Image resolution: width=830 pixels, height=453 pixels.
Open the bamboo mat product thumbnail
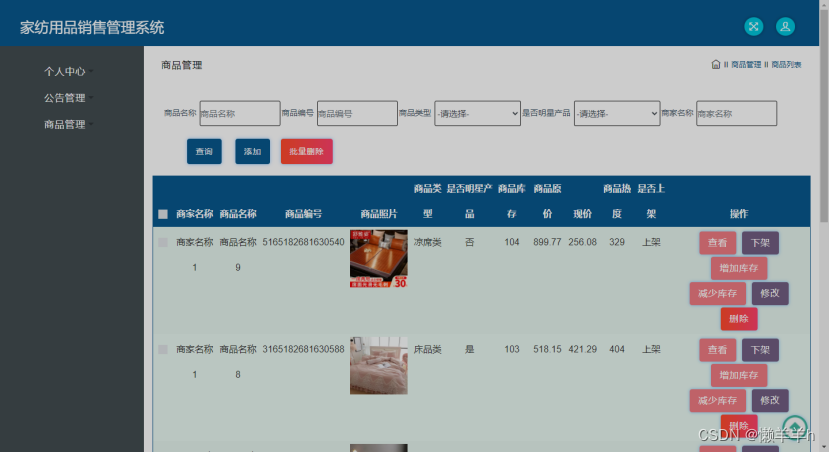378,259
